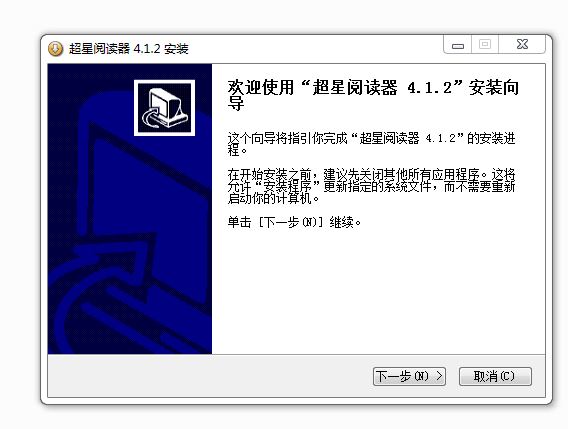Screen dimensions: 568x429
Task: Close the 超星阅读器 installer window
Action: (x=522, y=45)
